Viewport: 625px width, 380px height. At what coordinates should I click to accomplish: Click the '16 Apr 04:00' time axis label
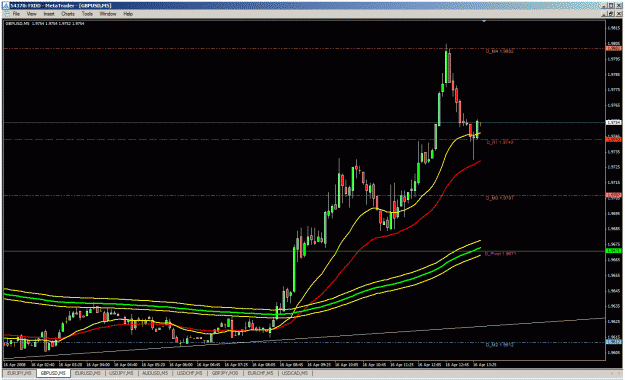click(98, 364)
